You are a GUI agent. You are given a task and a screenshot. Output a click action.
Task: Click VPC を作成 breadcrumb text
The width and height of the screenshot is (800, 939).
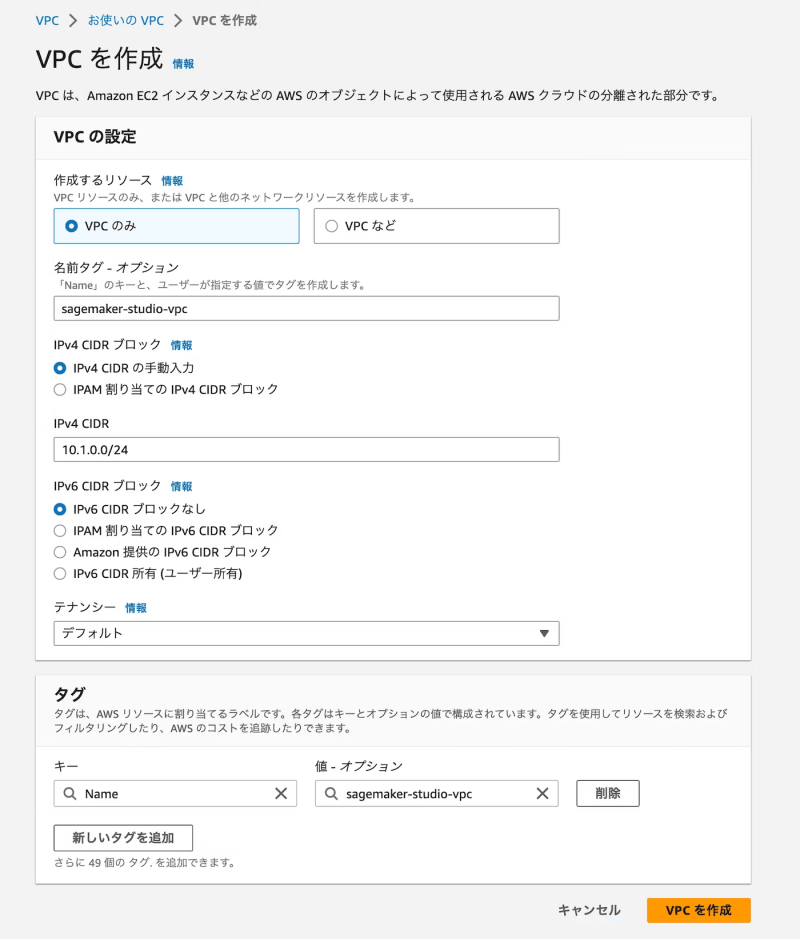(225, 20)
